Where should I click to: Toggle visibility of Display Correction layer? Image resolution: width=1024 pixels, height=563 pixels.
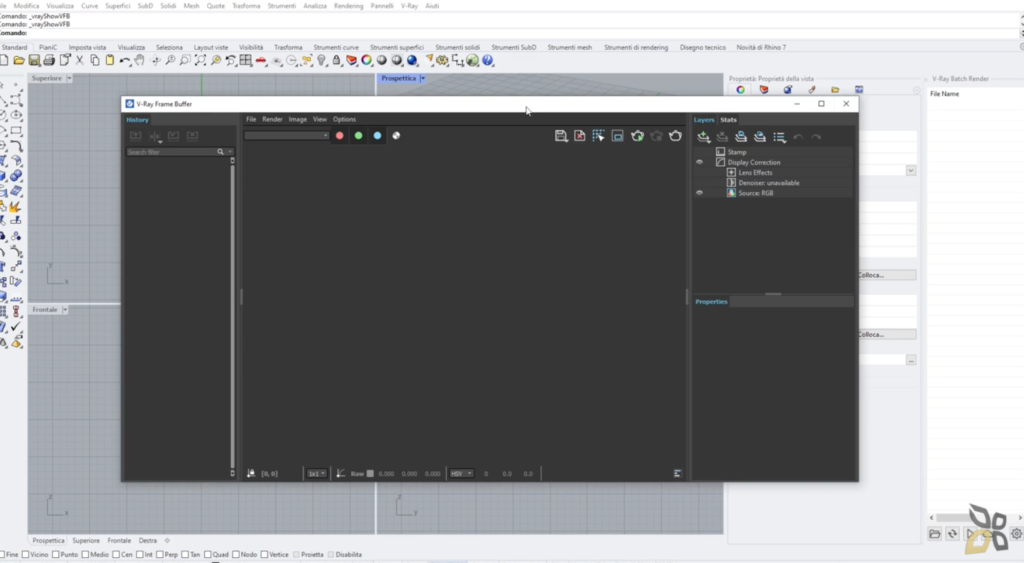coord(699,162)
